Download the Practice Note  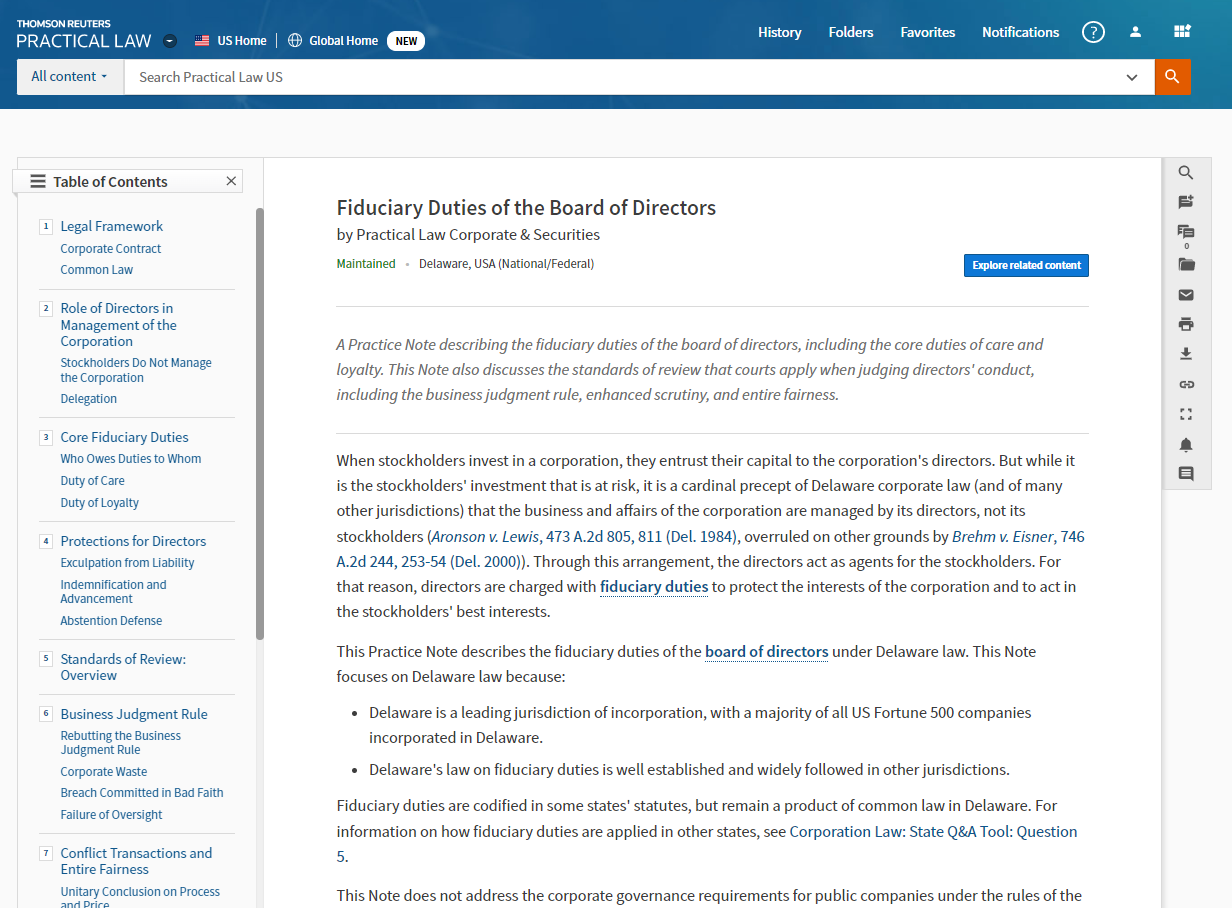[1186, 354]
